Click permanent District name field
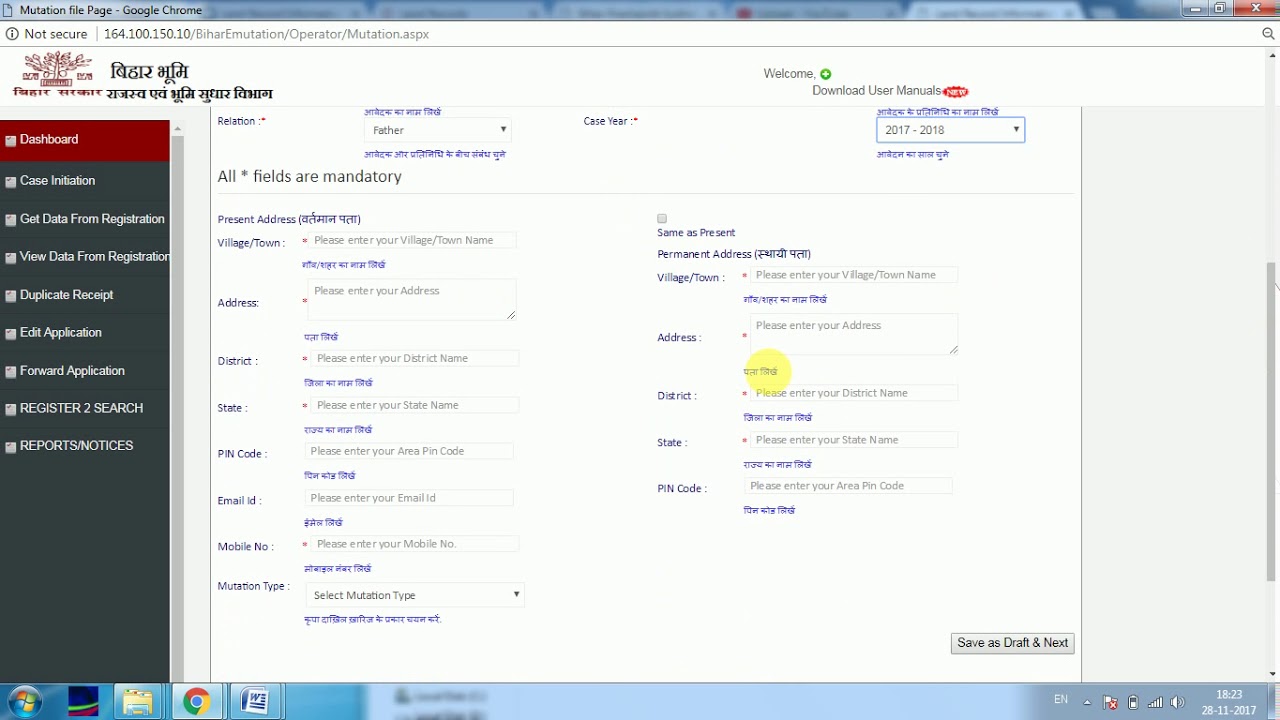This screenshot has height=720, width=1280. click(854, 393)
